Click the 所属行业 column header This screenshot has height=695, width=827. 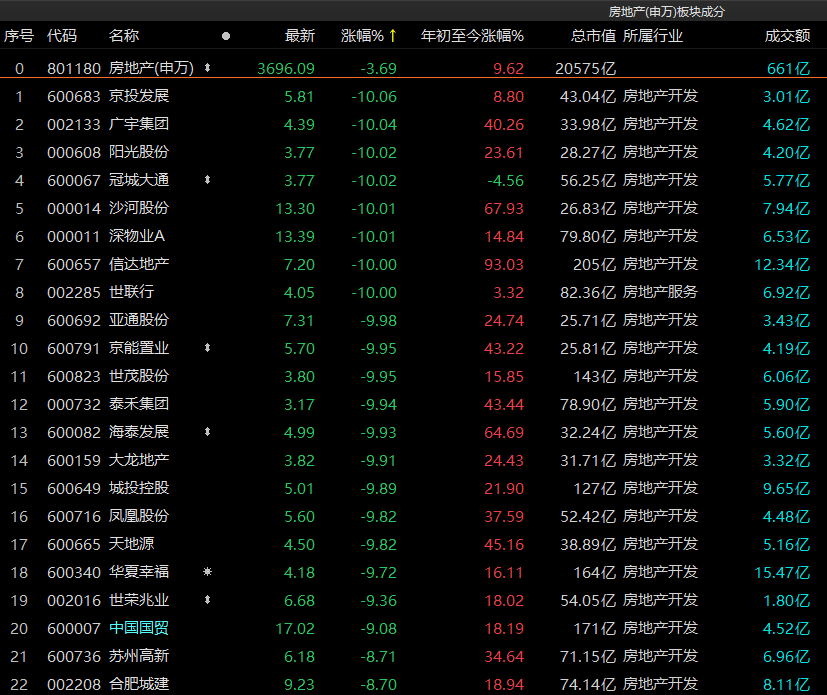(x=653, y=36)
